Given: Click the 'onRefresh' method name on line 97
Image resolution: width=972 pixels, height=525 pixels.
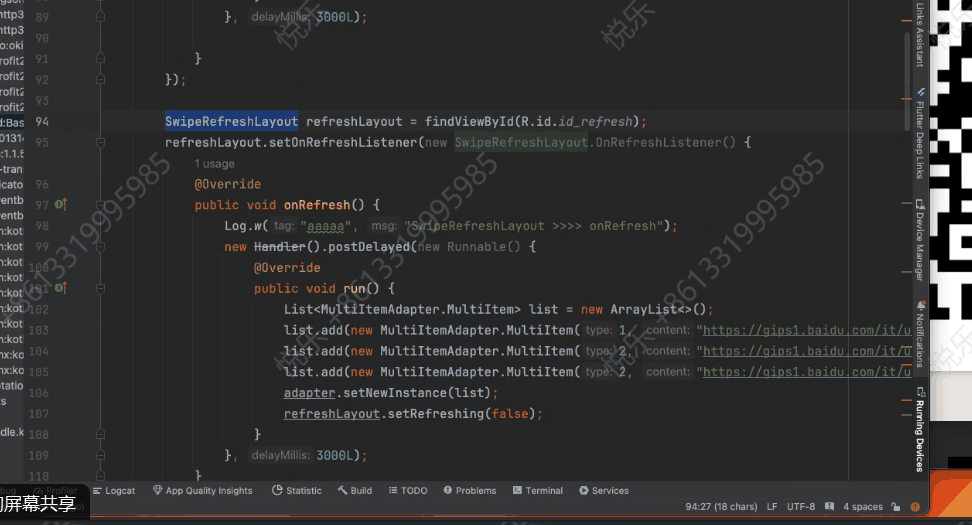Looking at the screenshot, I should tap(317, 205).
